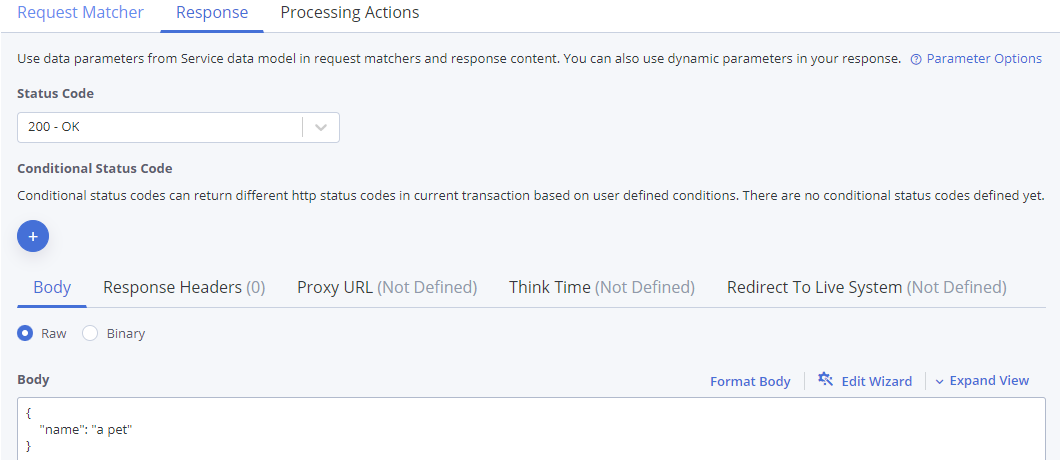Select the Body sub-tab

(x=52, y=288)
